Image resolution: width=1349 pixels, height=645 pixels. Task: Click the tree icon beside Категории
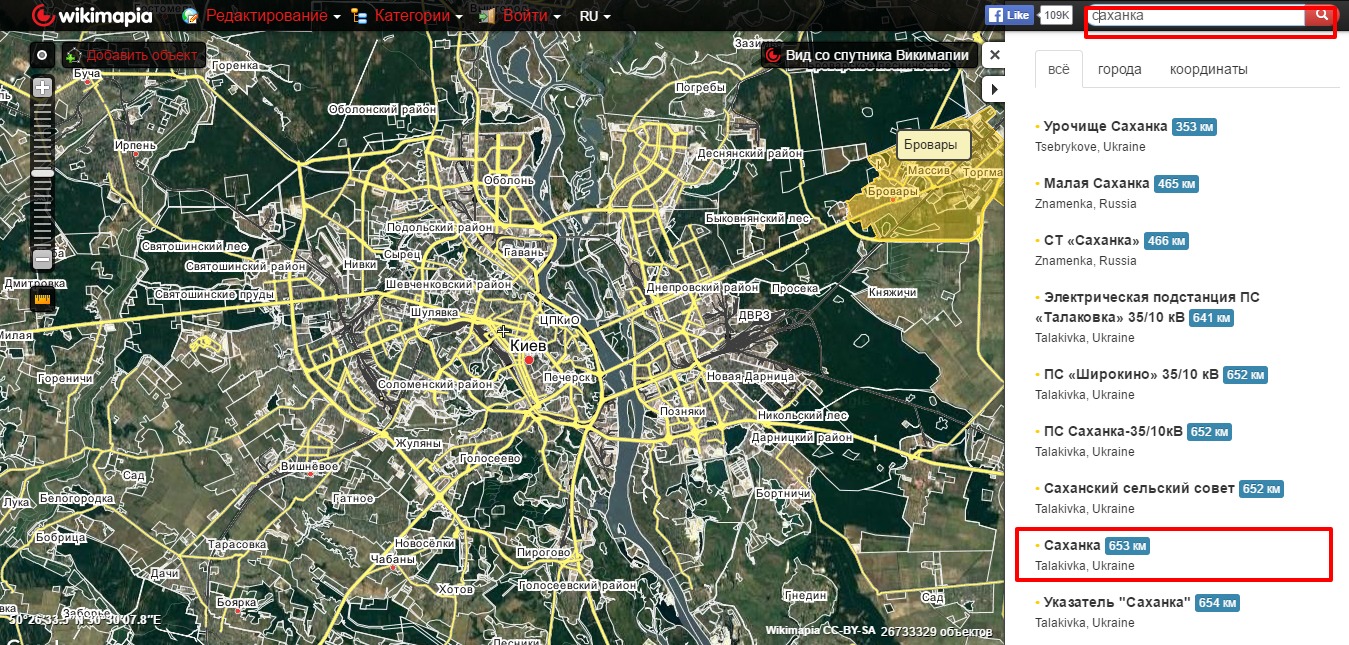pos(360,16)
